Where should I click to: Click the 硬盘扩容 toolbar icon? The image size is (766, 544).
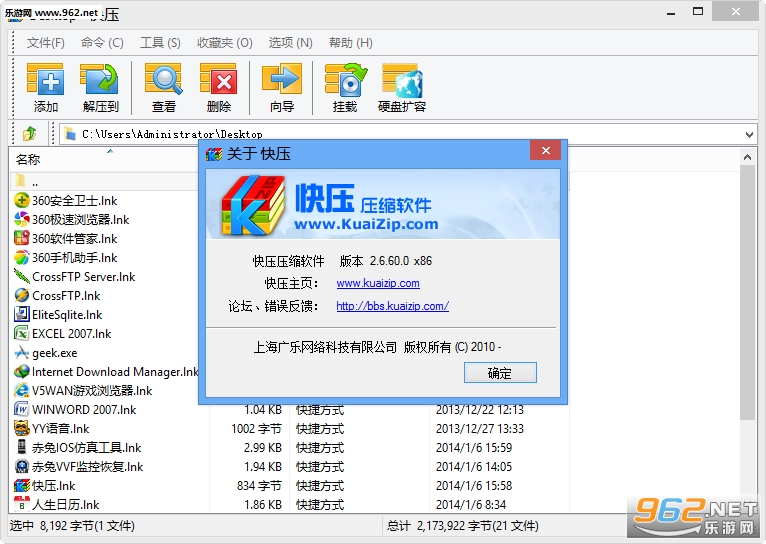403,81
